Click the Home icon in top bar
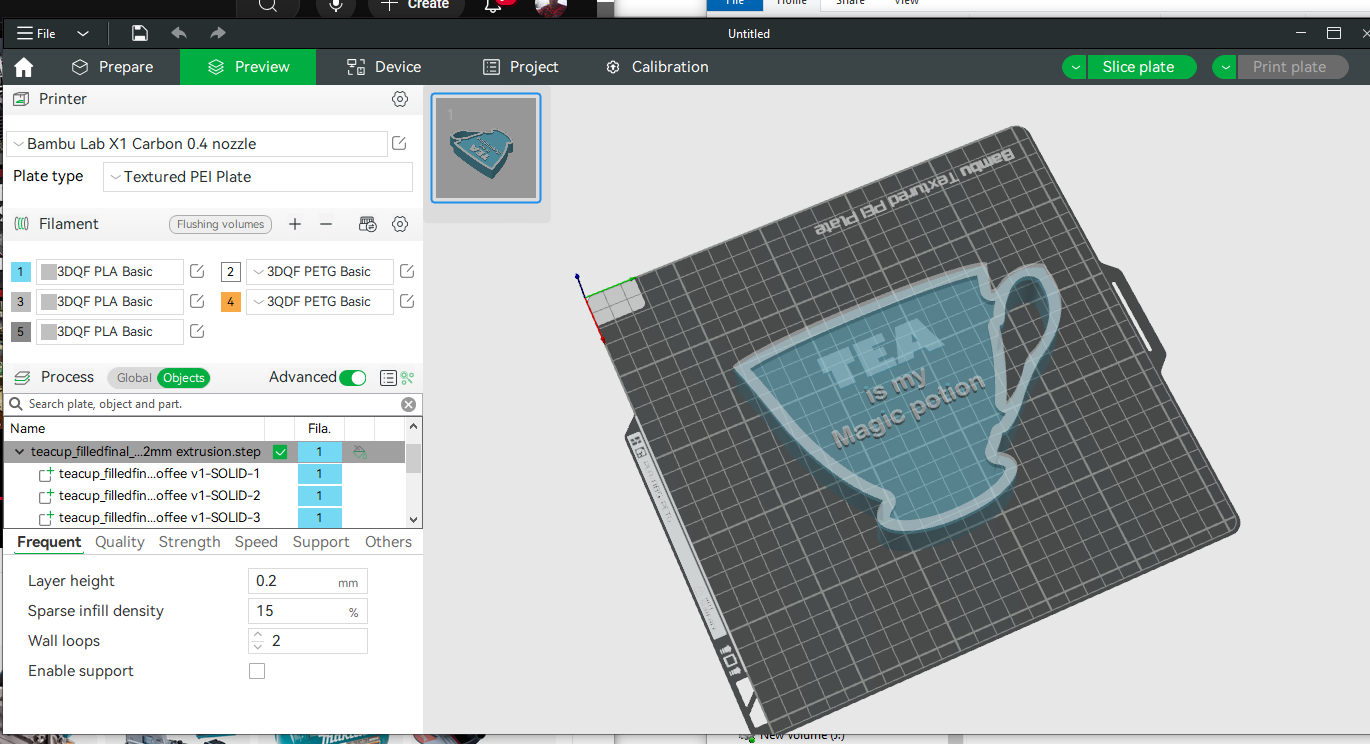The width and height of the screenshot is (1370, 744). pyautogui.click(x=24, y=67)
